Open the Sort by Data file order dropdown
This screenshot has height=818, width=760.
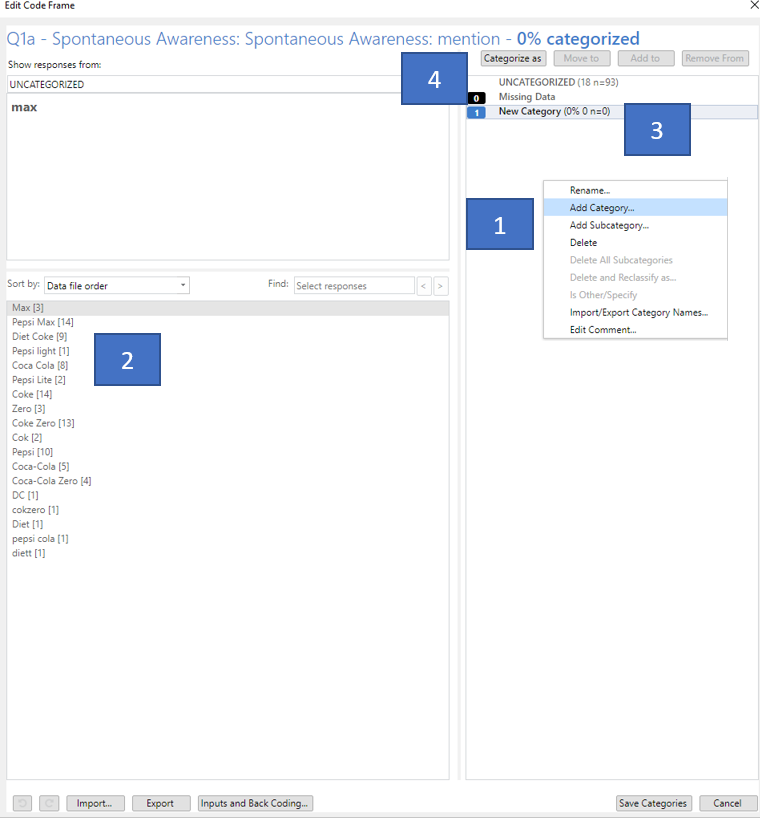117,285
